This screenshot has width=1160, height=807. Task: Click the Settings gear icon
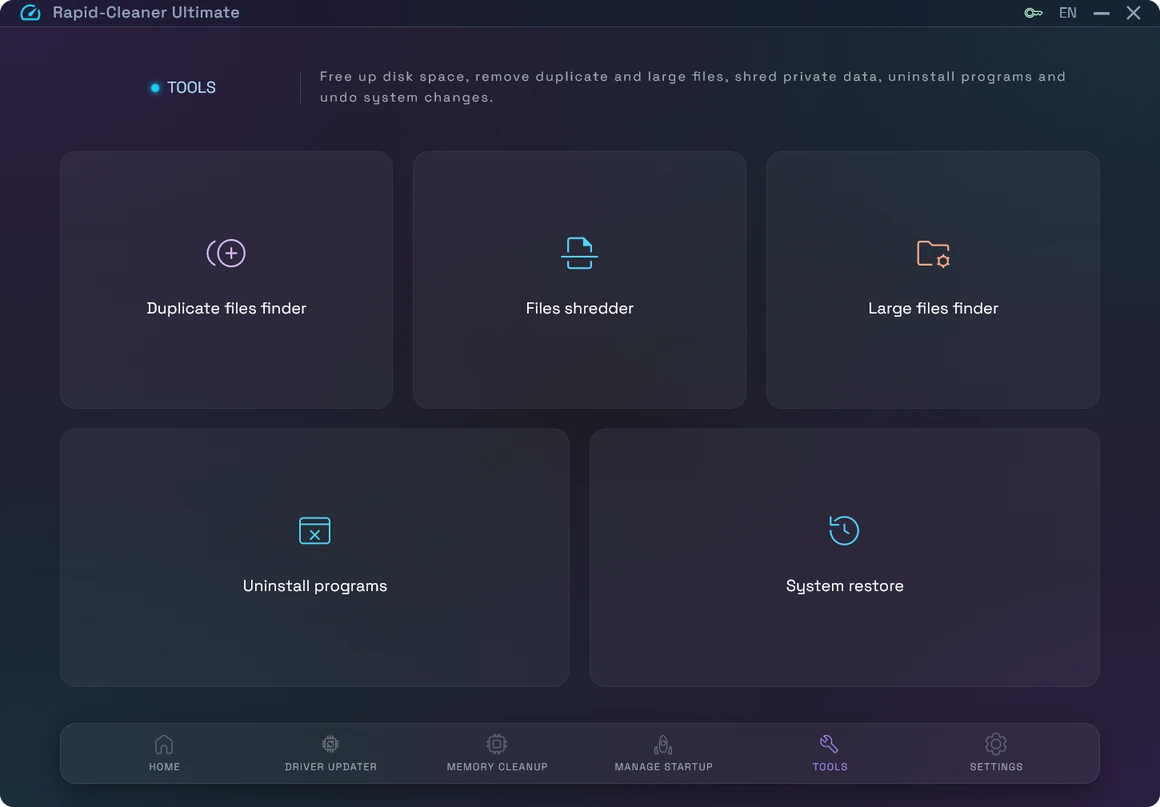coord(996,743)
